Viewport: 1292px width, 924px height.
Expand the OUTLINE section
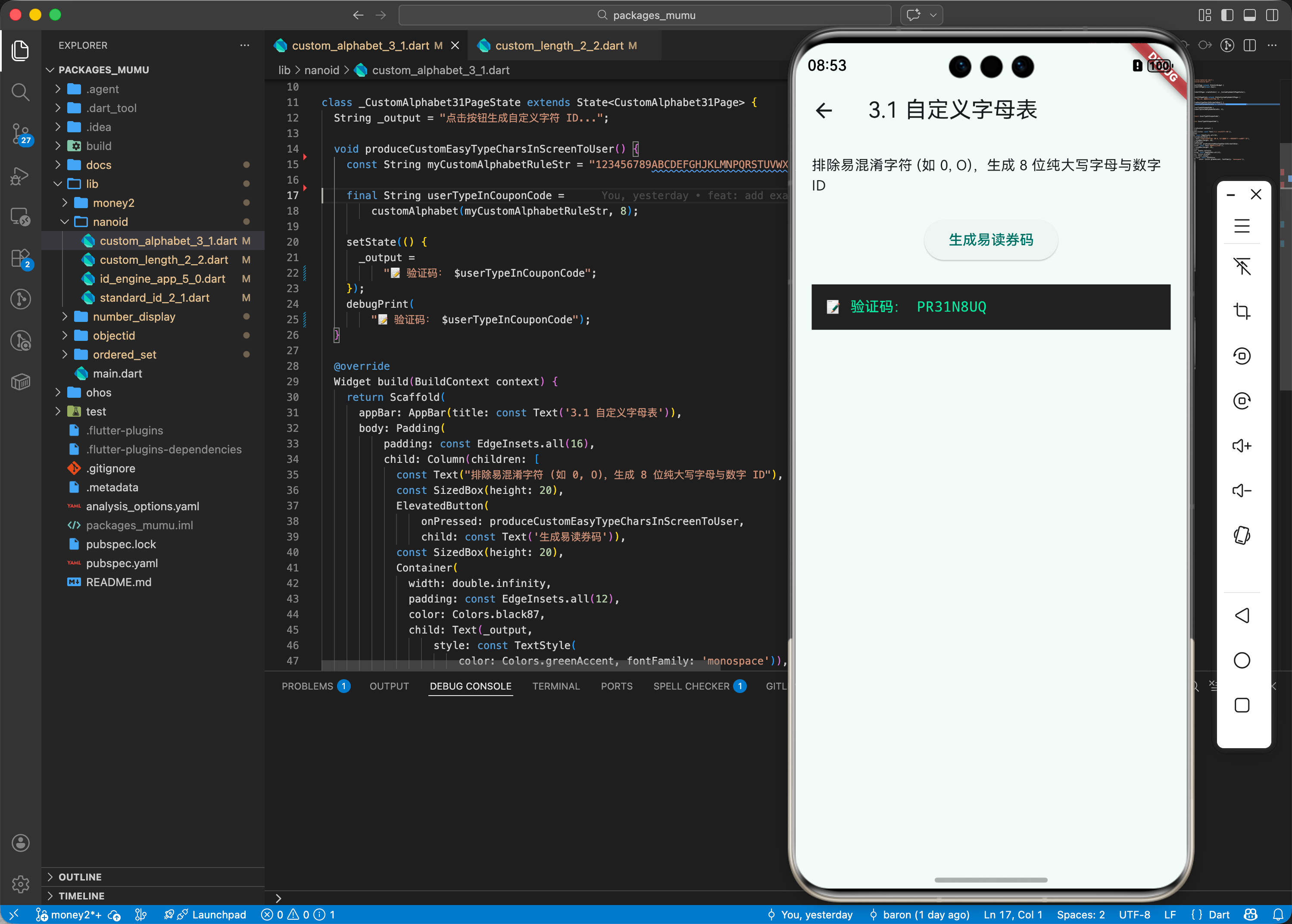tap(80, 877)
